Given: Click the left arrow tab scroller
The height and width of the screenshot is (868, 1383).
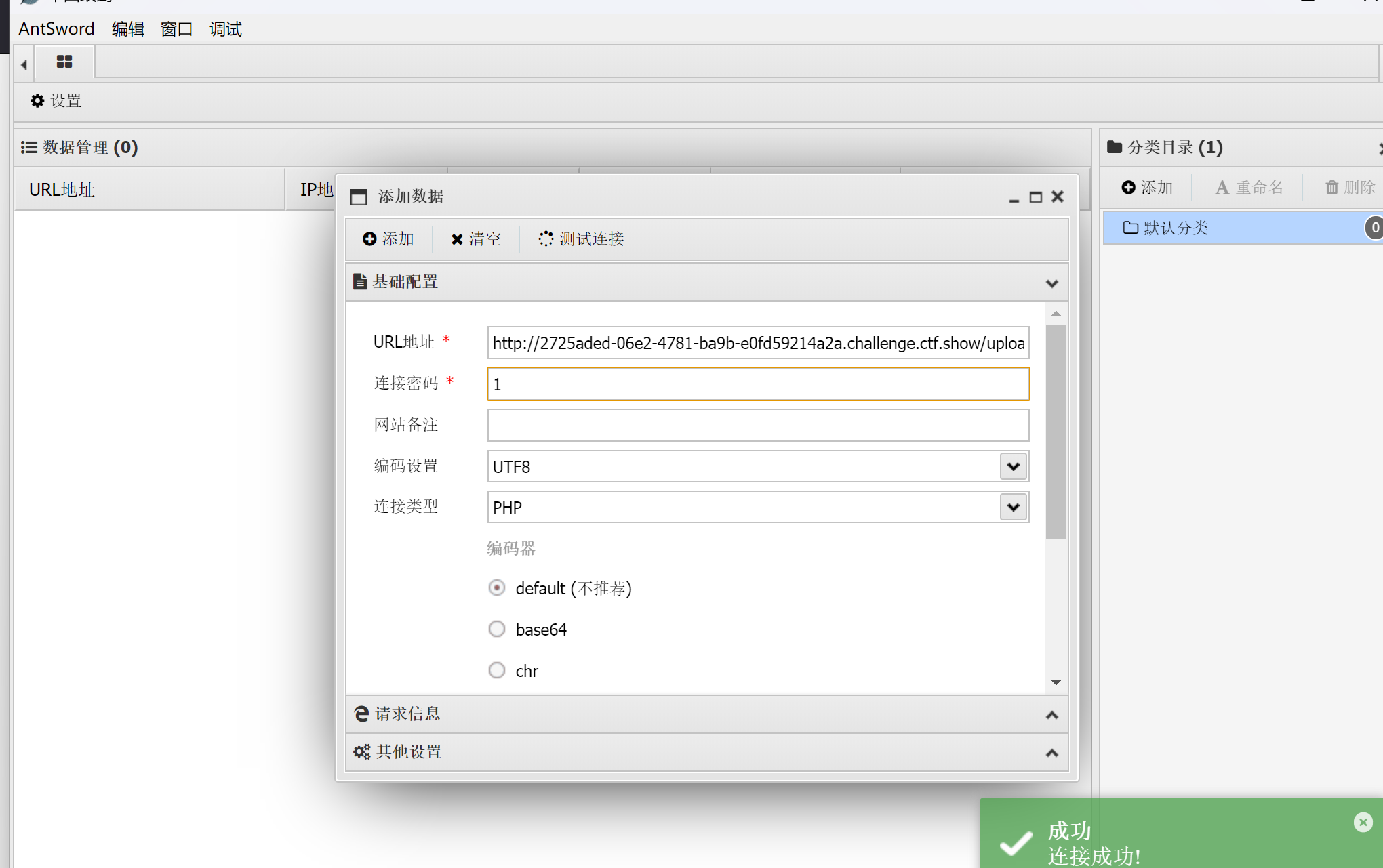Looking at the screenshot, I should pyautogui.click(x=24, y=64).
